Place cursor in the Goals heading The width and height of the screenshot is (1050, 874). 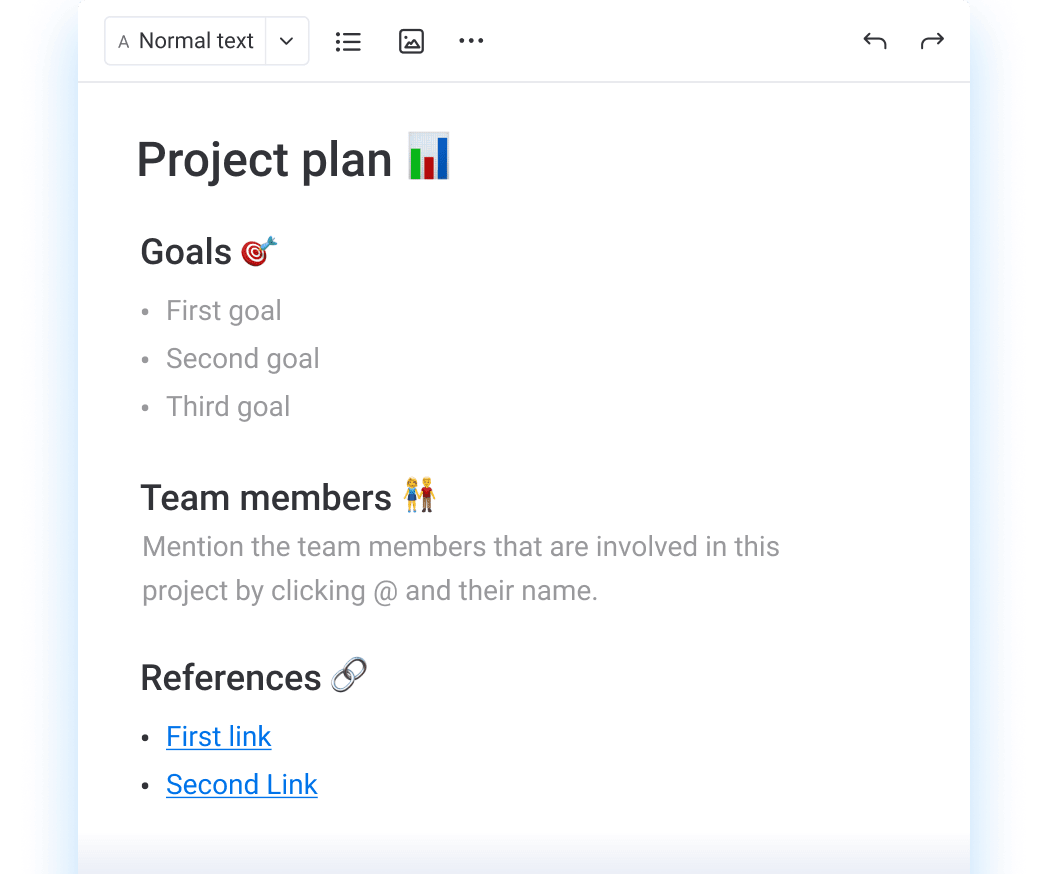[x=186, y=252]
